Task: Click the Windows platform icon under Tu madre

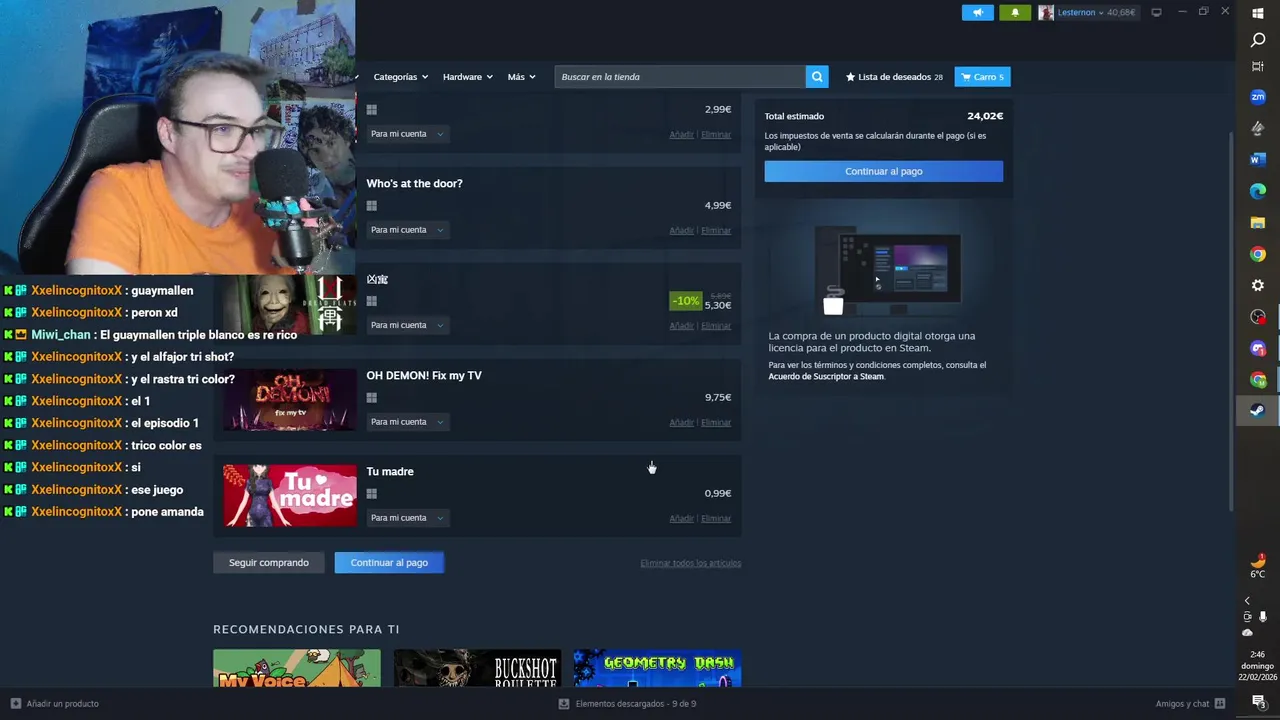Action: (x=372, y=494)
